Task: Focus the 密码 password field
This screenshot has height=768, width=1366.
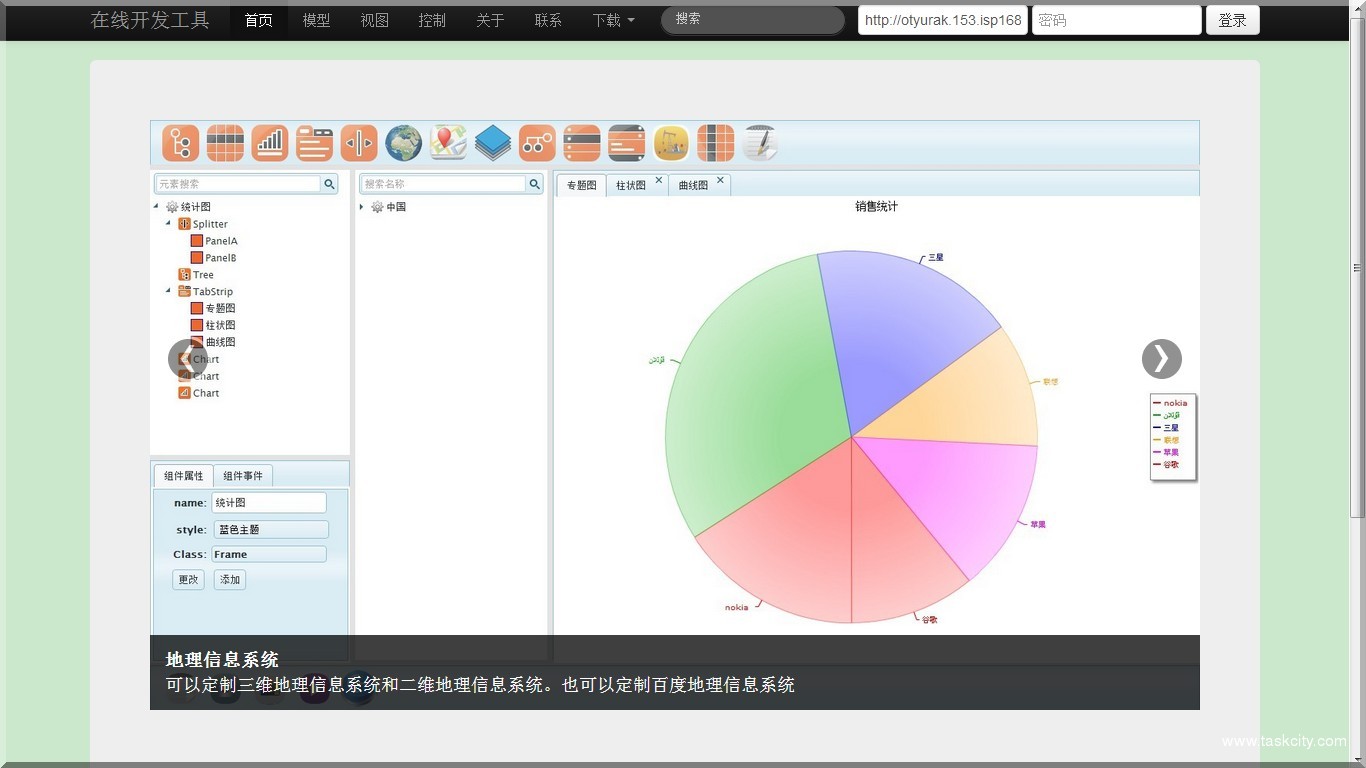Action: tap(1117, 20)
